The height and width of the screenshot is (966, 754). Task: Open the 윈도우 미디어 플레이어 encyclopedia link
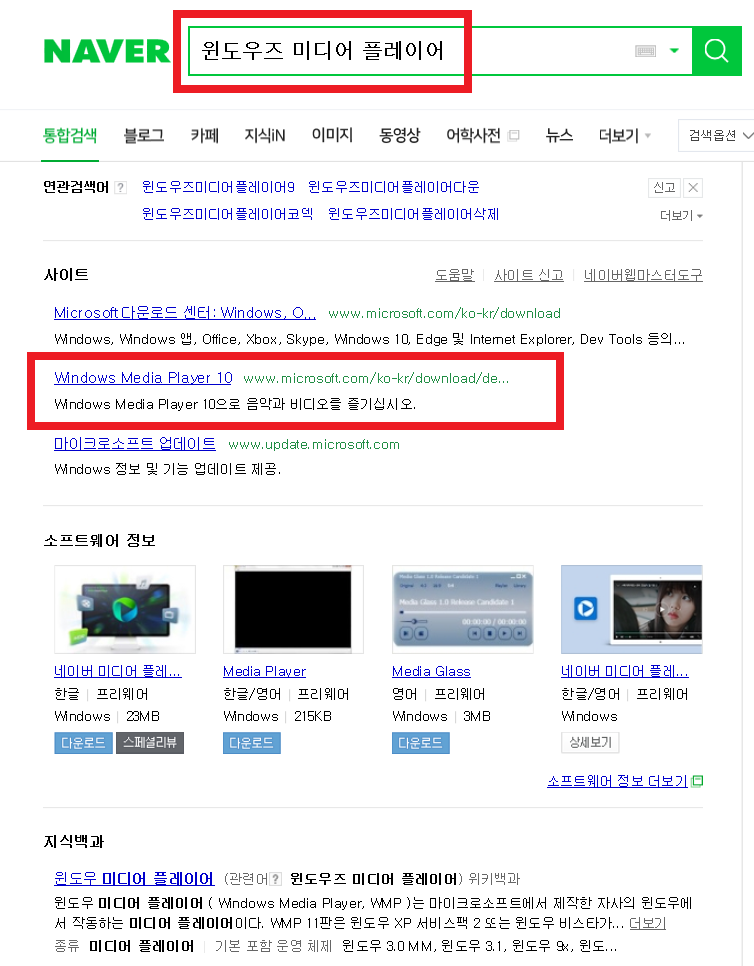tap(134, 879)
